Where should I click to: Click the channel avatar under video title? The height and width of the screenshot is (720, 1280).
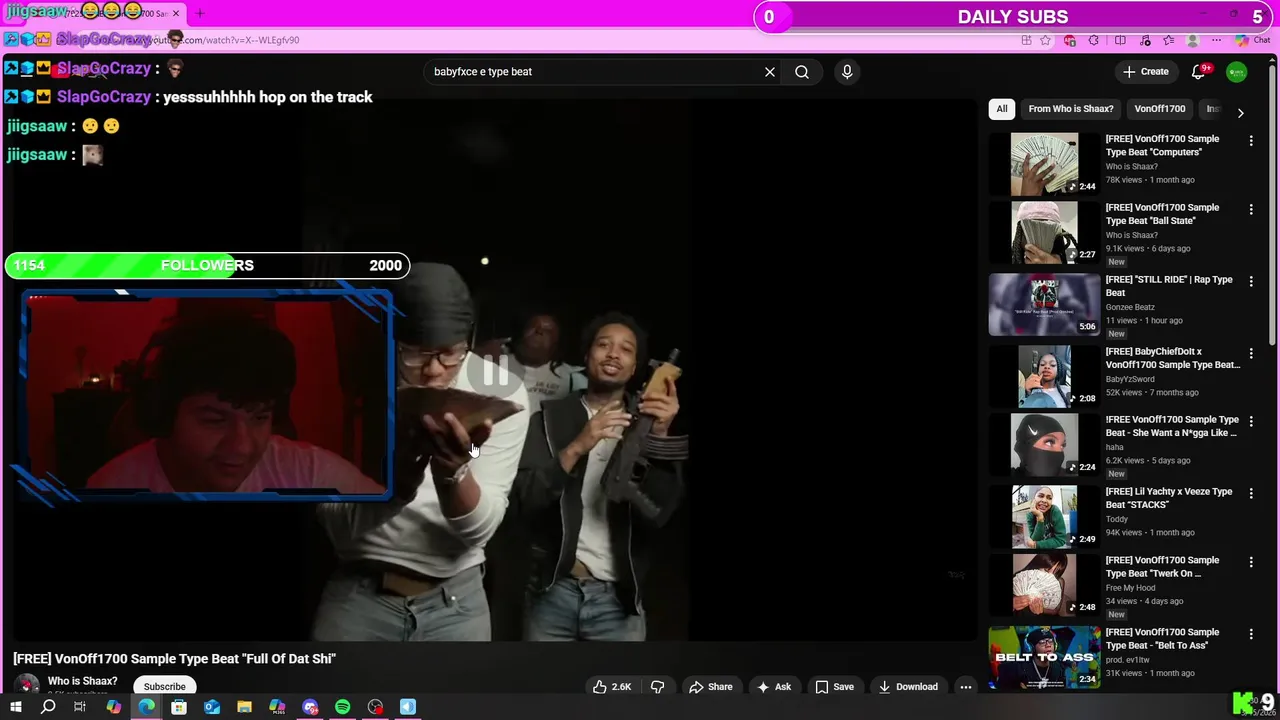tap(27, 685)
